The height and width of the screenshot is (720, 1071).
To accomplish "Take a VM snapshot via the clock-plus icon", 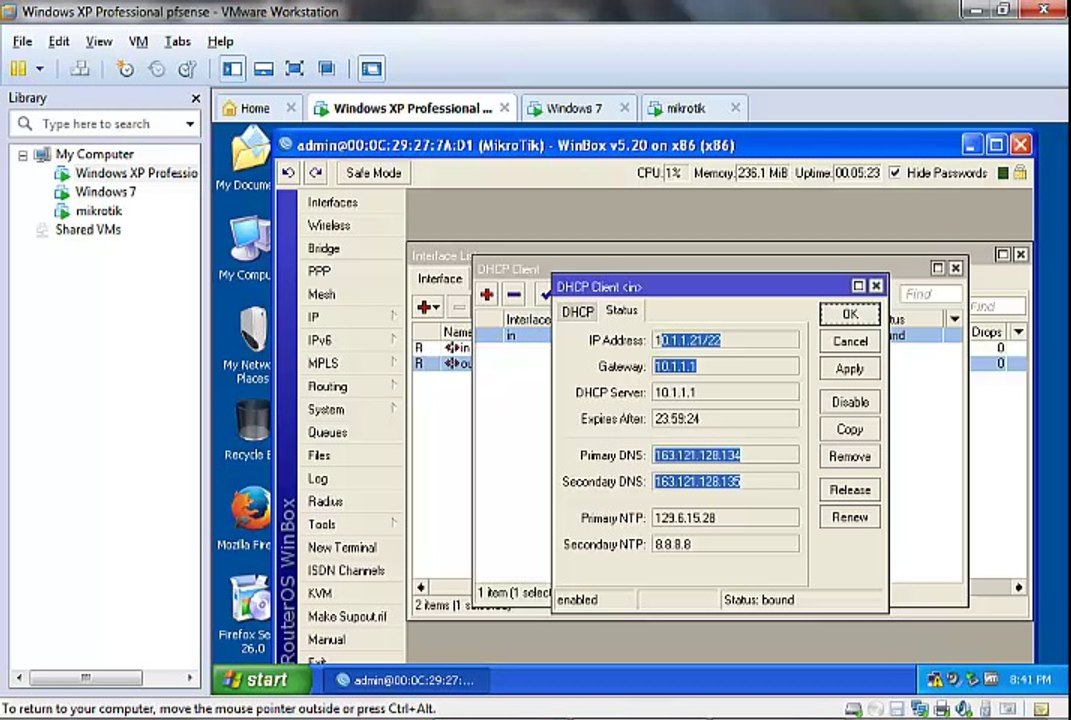I will tap(125, 68).
